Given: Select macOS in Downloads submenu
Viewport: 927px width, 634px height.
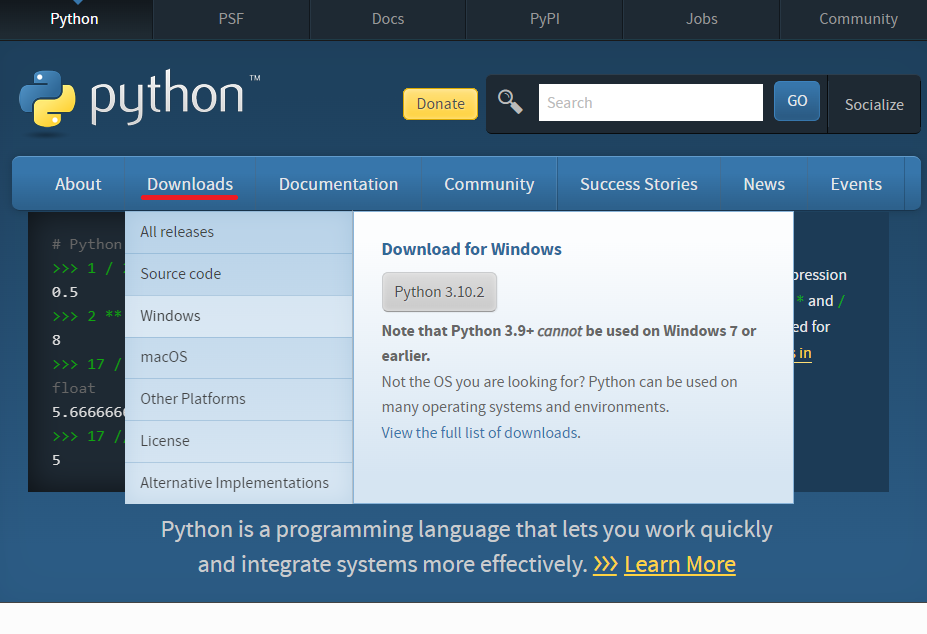Looking at the screenshot, I should [239, 358].
